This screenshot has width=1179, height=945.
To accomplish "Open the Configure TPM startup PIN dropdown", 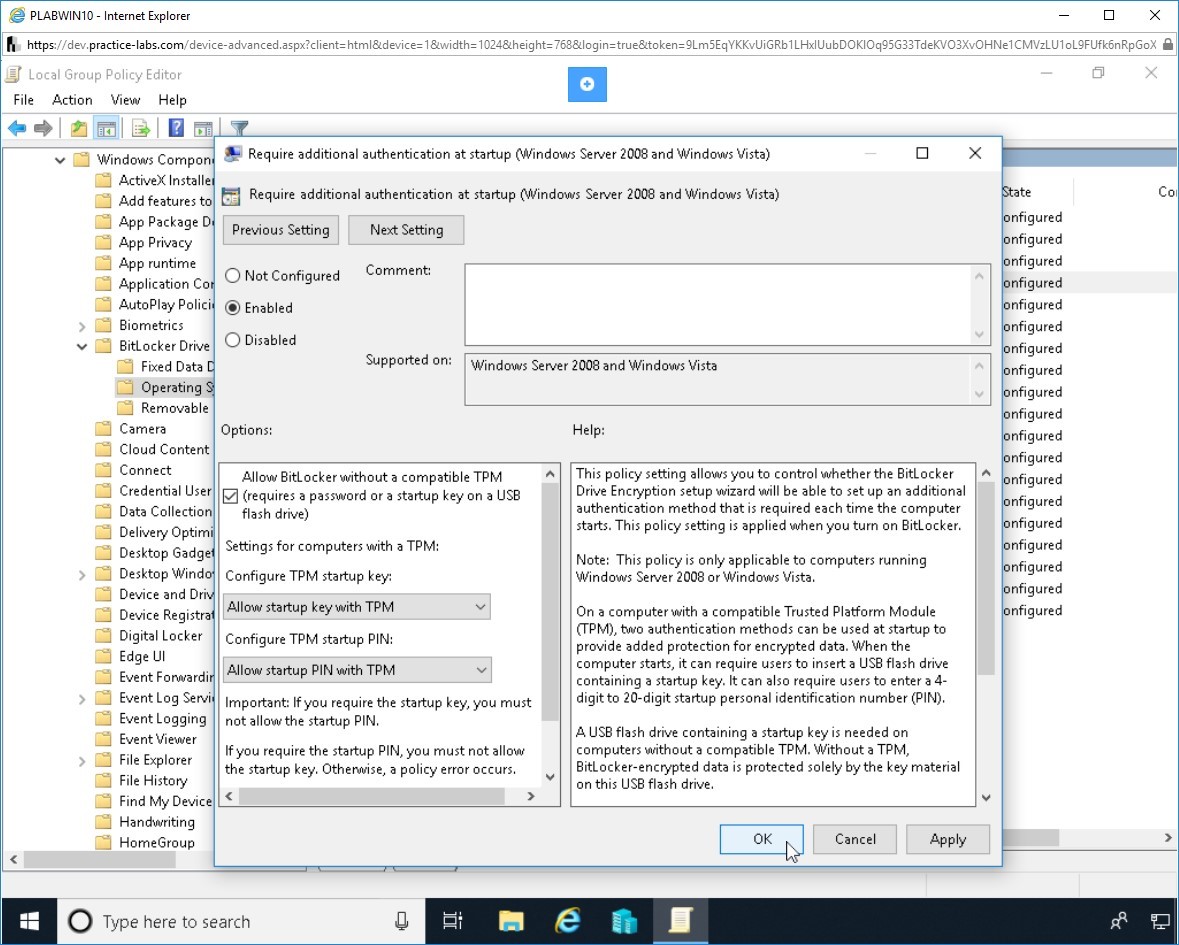I will (x=357, y=670).
